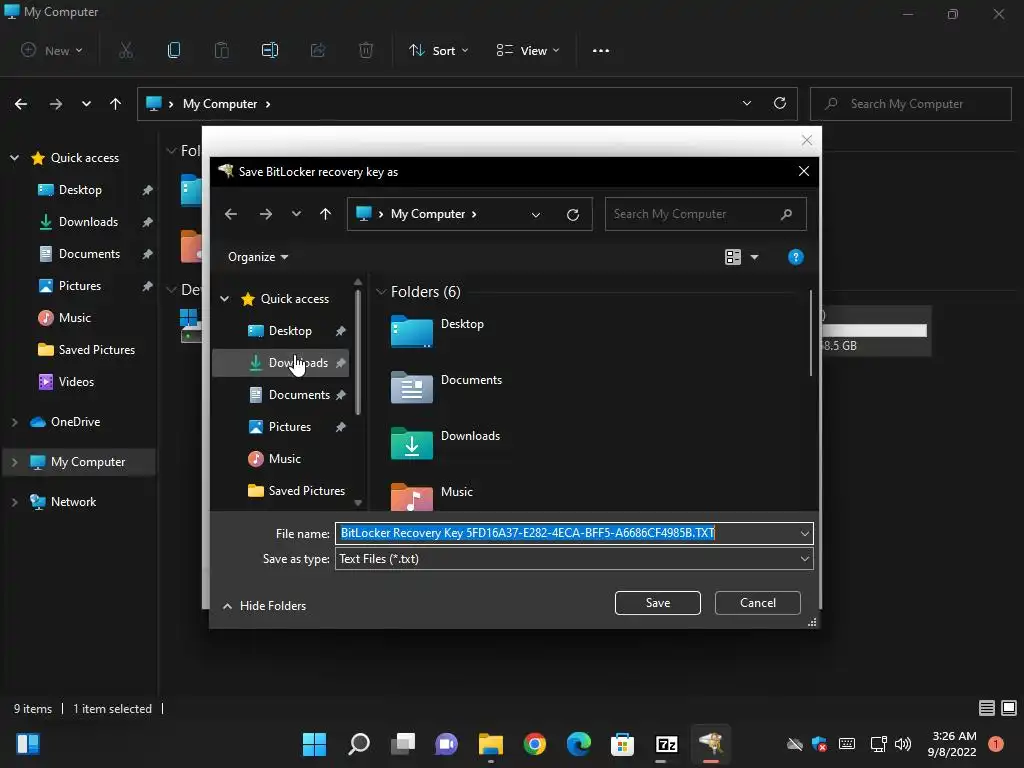Click Search My Computer box in save dialog
Screen dimensions: 1024x768
[x=705, y=214]
